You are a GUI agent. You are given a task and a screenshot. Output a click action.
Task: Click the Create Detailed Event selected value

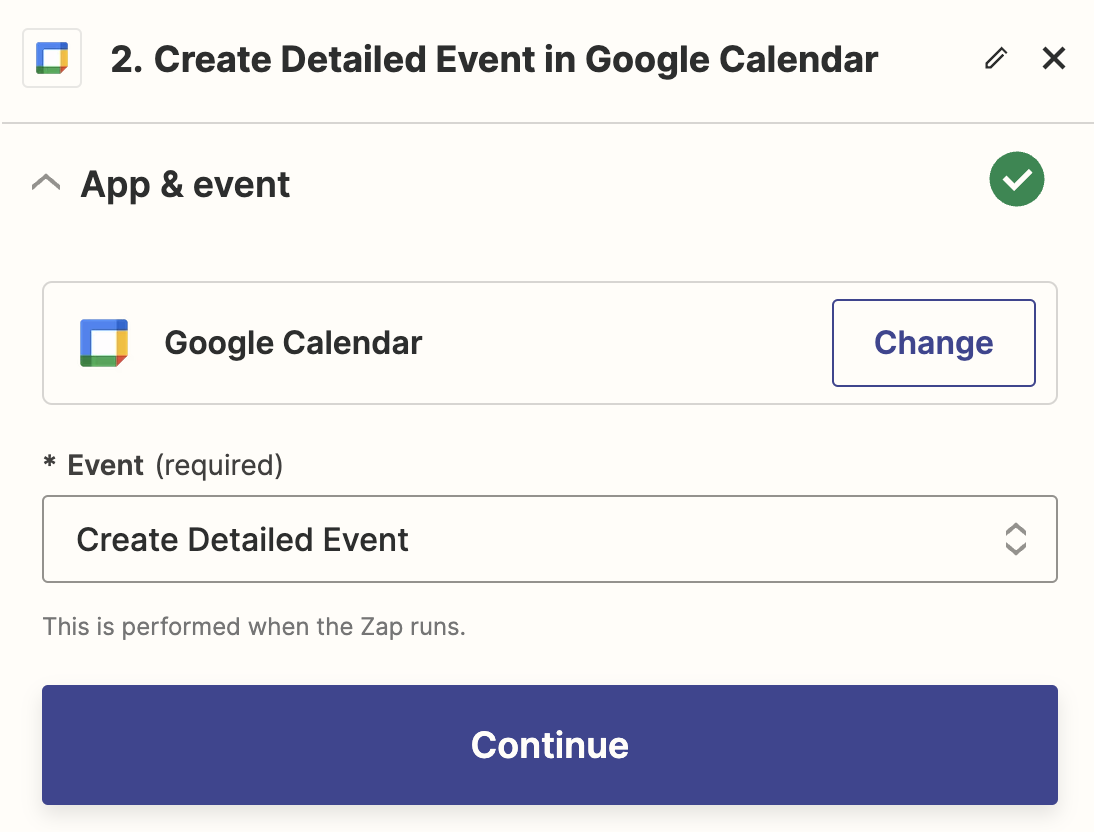[x=243, y=540]
